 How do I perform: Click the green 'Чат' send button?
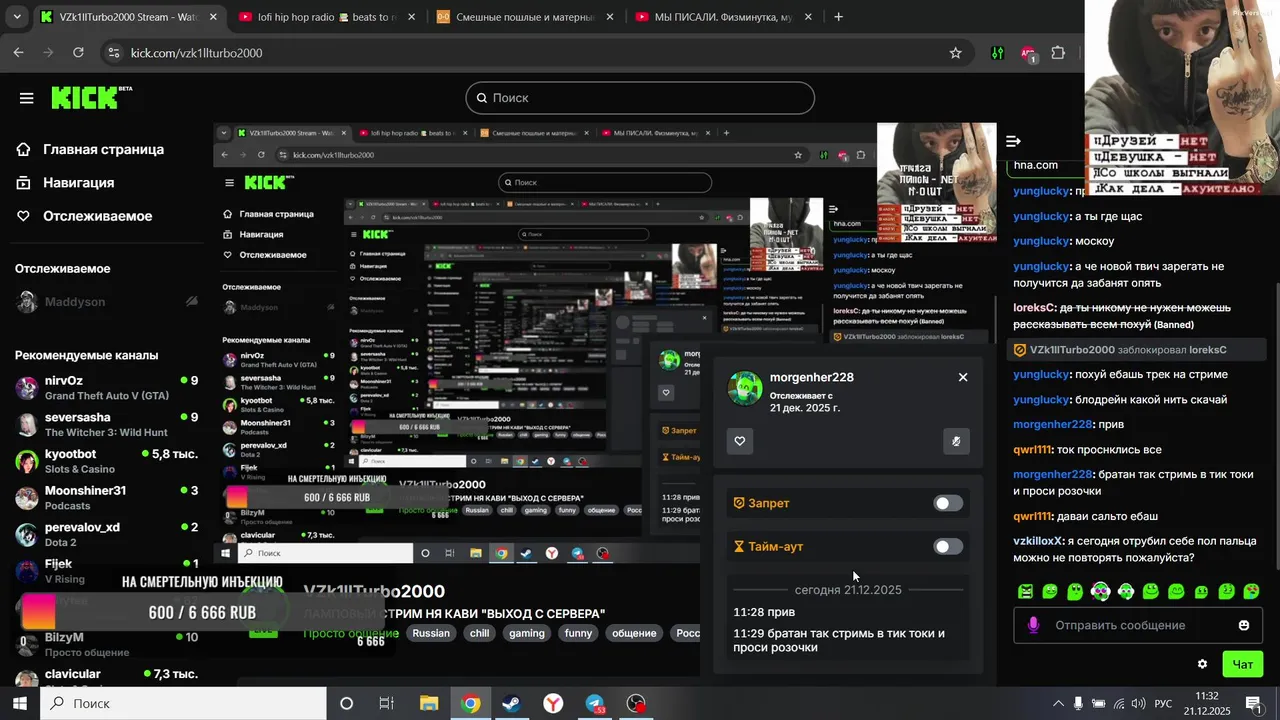[1242, 664]
